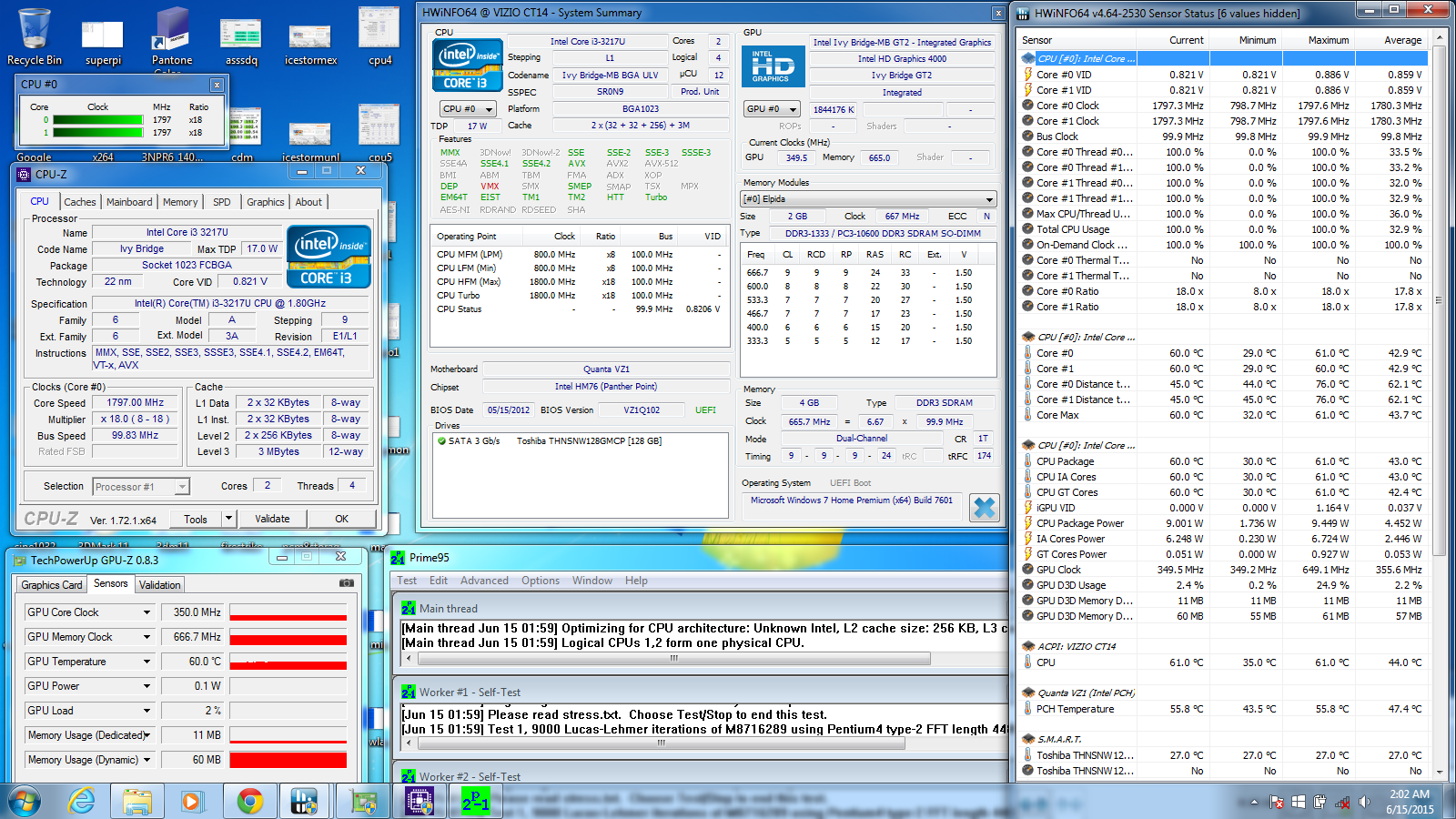Screen dimensions: 1456x819
Task: Open the Validation tab in GPU-Z
Action: (x=160, y=585)
